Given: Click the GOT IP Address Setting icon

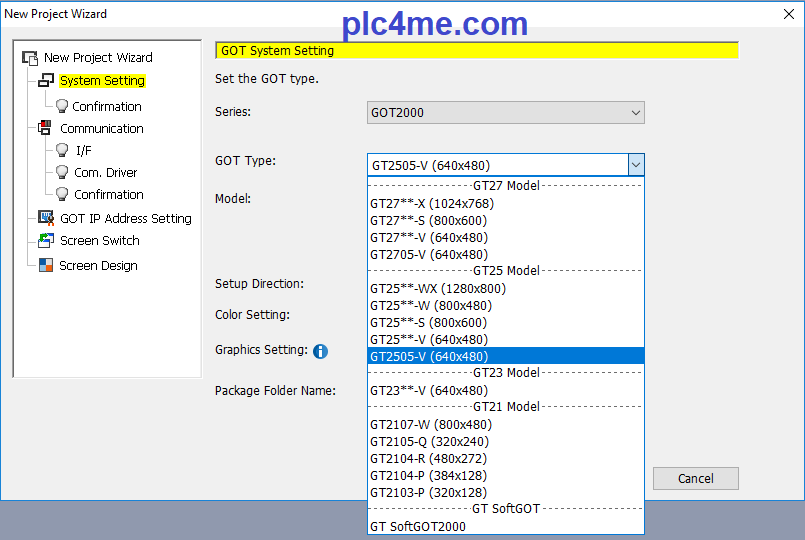Looking at the screenshot, I should (x=45, y=218).
